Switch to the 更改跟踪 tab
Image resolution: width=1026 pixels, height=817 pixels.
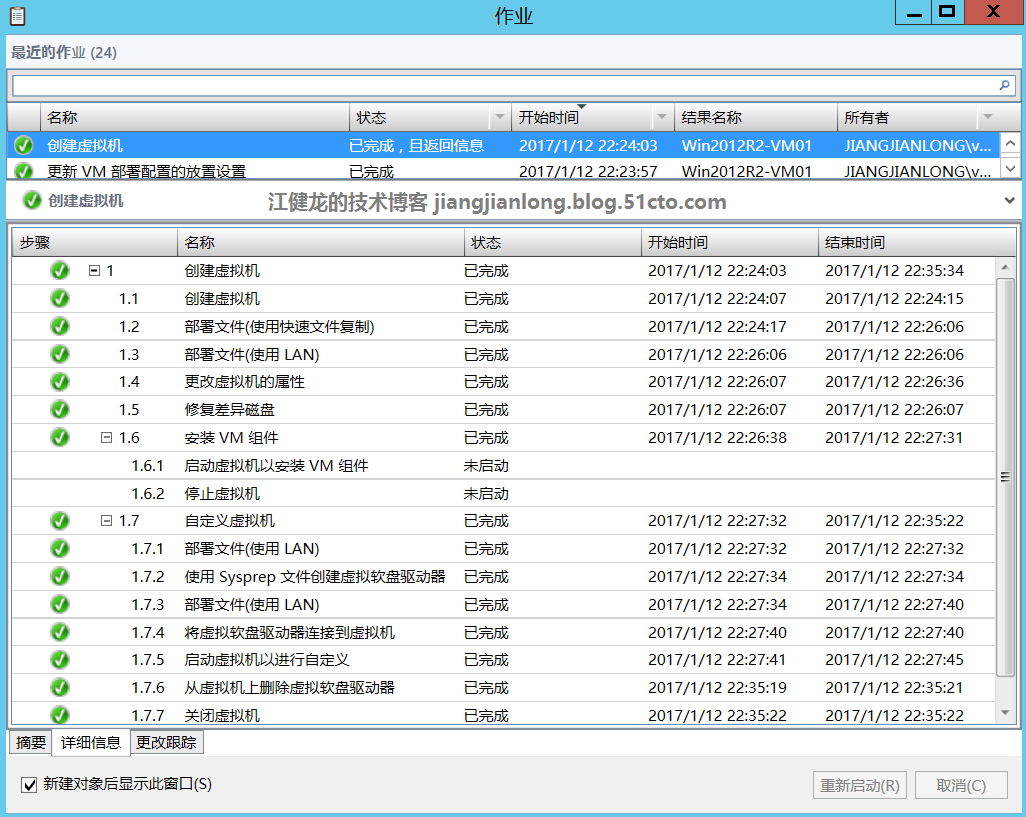(166, 742)
